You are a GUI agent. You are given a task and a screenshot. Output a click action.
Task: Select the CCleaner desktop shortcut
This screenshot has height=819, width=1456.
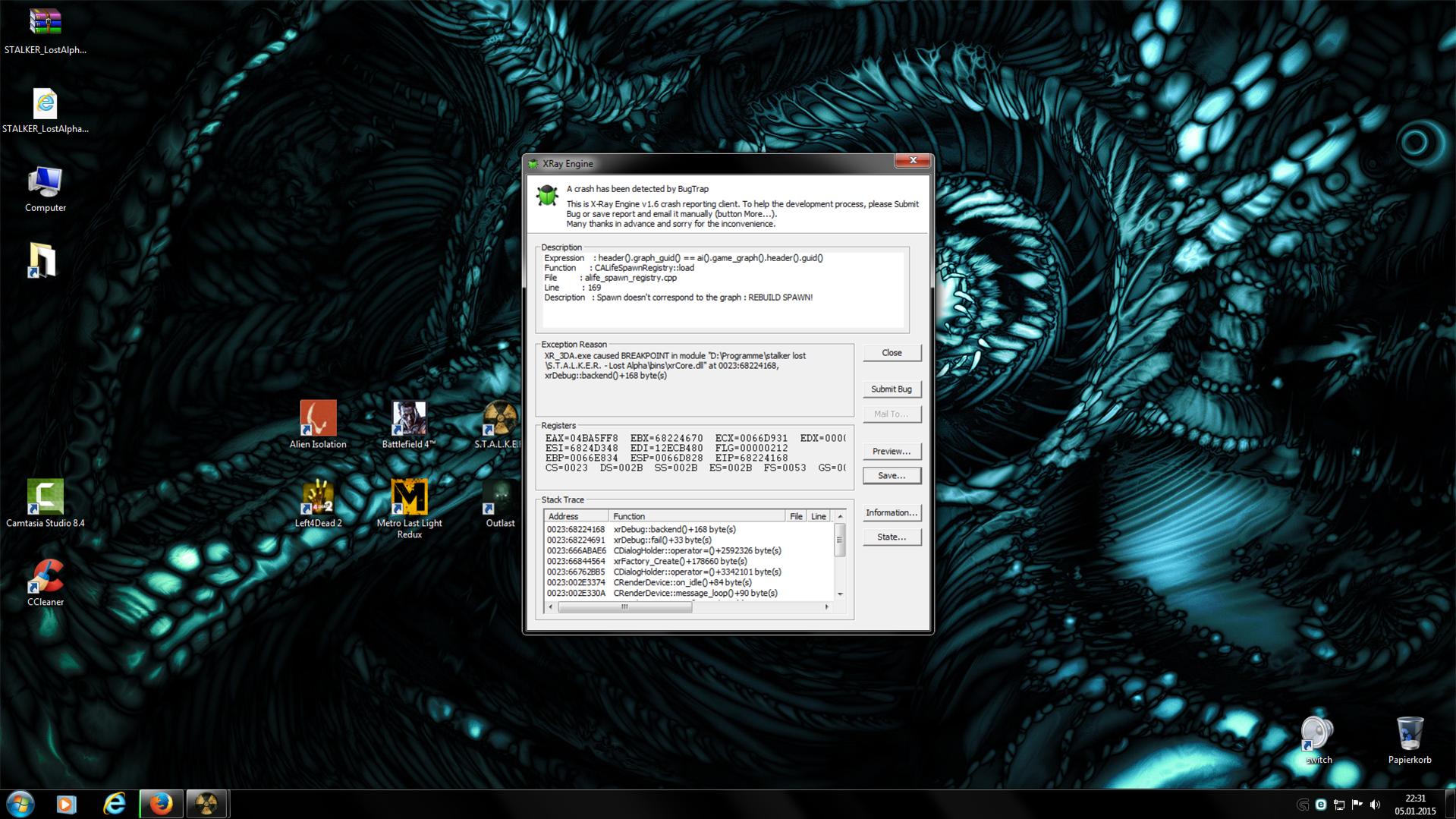click(46, 582)
